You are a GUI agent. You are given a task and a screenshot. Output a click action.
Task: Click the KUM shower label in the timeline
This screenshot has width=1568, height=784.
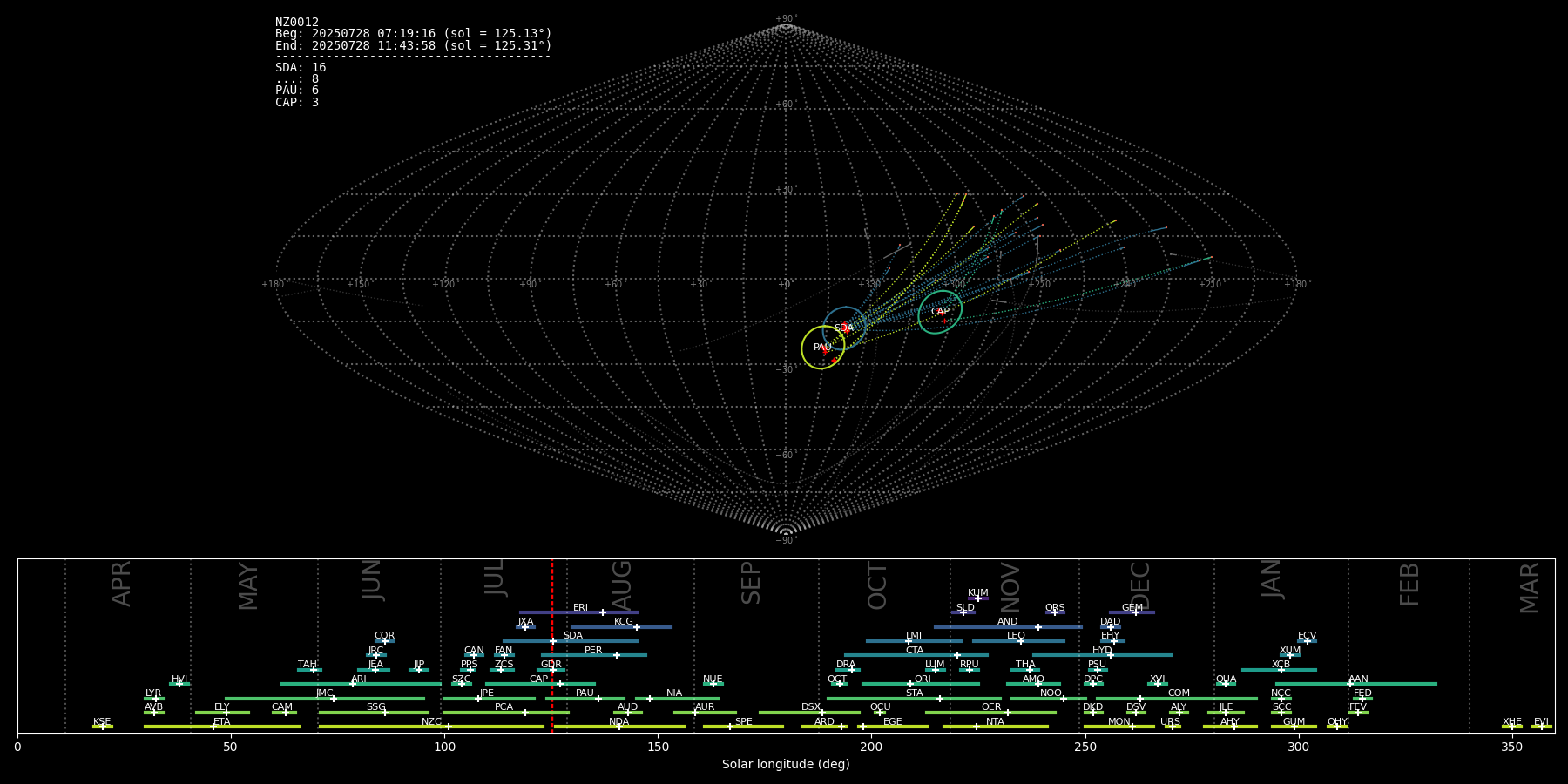(x=978, y=593)
